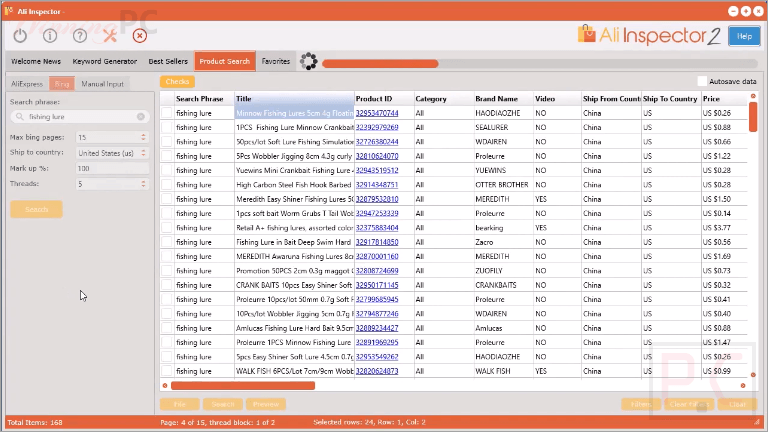Image resolution: width=768 pixels, height=432 pixels.
Task: Click the OTTER BROTHER brand cell
Action: click(x=502, y=185)
